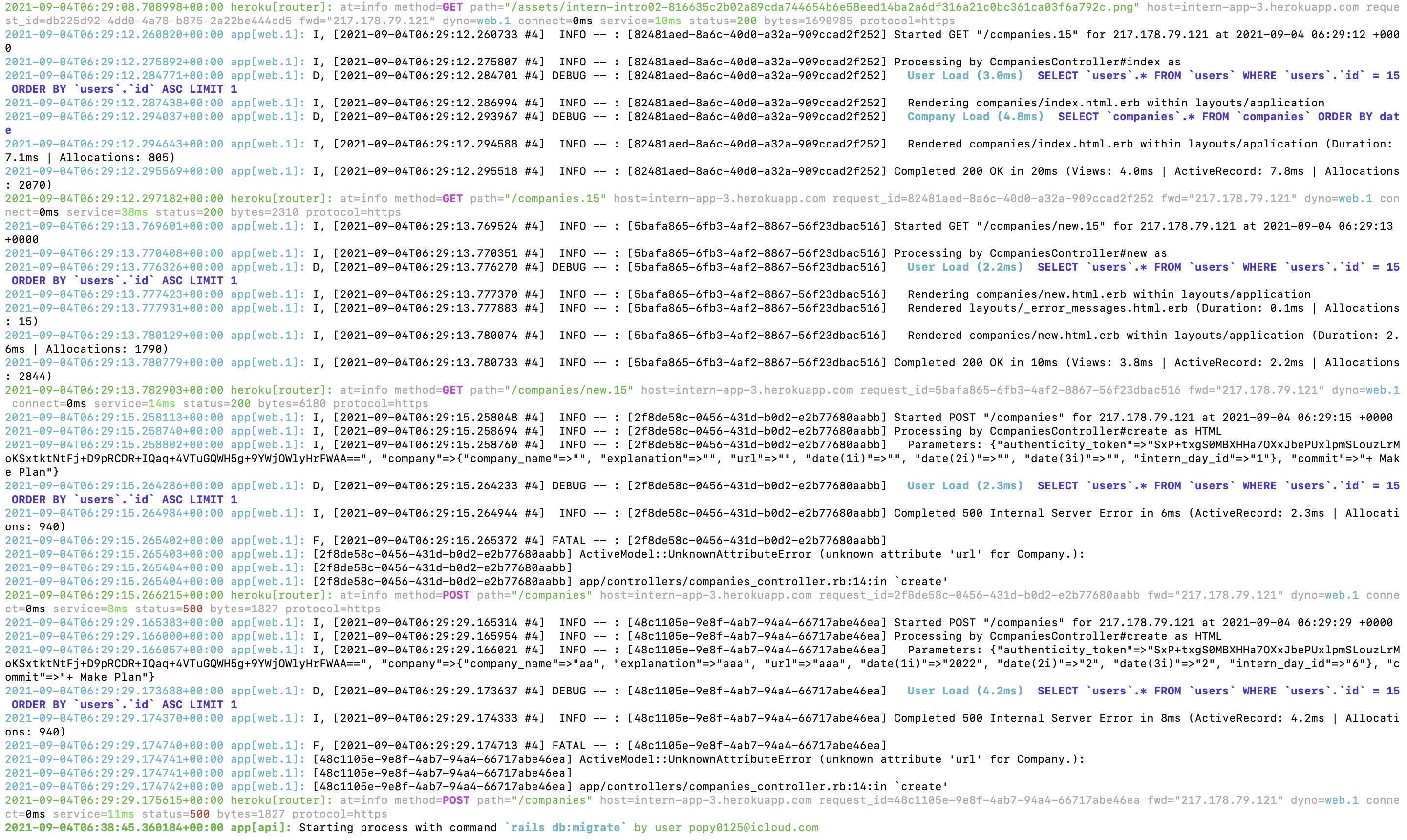Click the User Load (4.2ms) entry
1407x840 pixels.
point(965,691)
